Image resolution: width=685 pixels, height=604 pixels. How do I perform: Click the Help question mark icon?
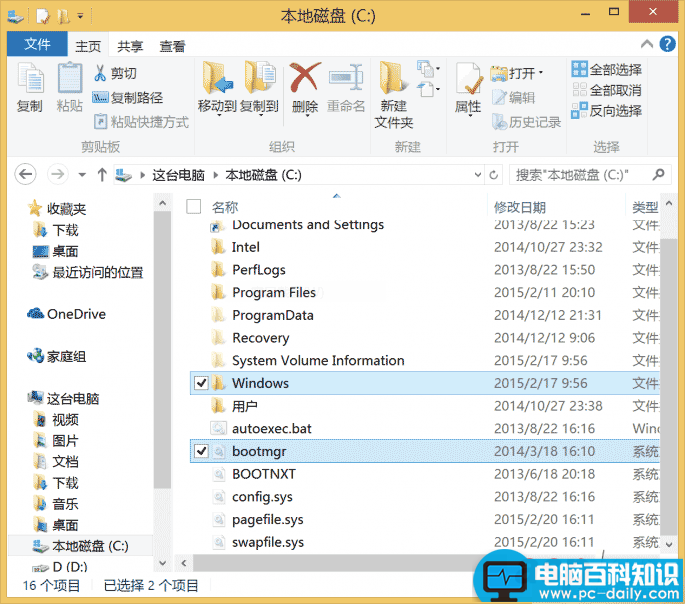point(668,44)
